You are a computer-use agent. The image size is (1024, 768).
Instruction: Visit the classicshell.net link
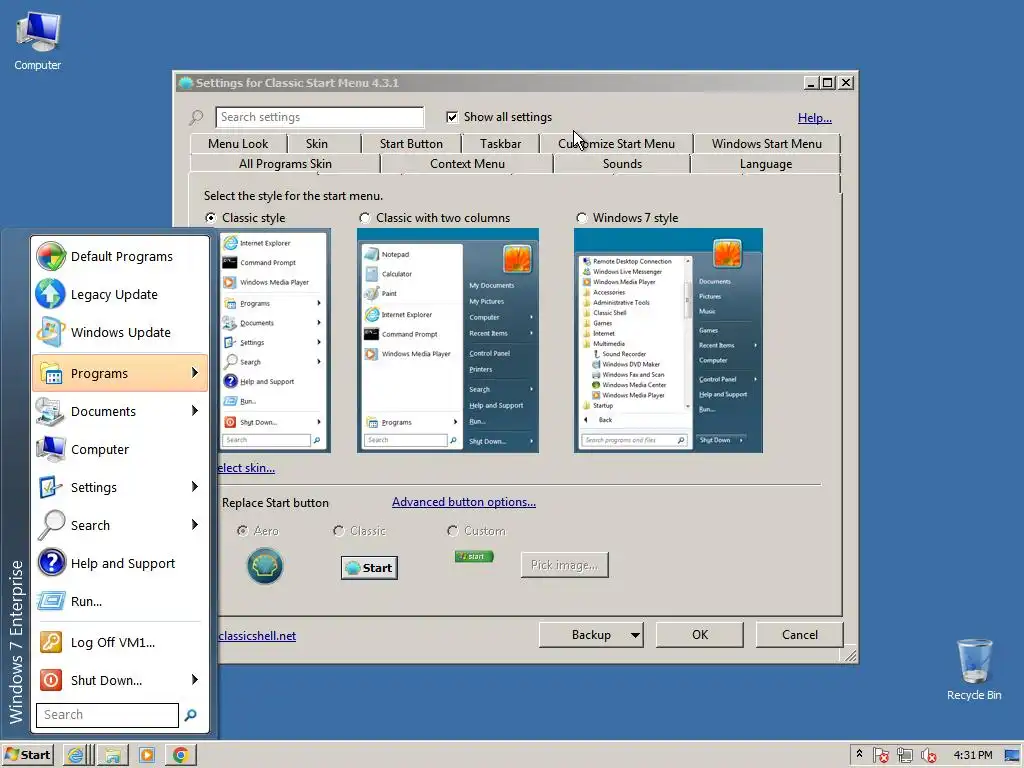(x=257, y=636)
